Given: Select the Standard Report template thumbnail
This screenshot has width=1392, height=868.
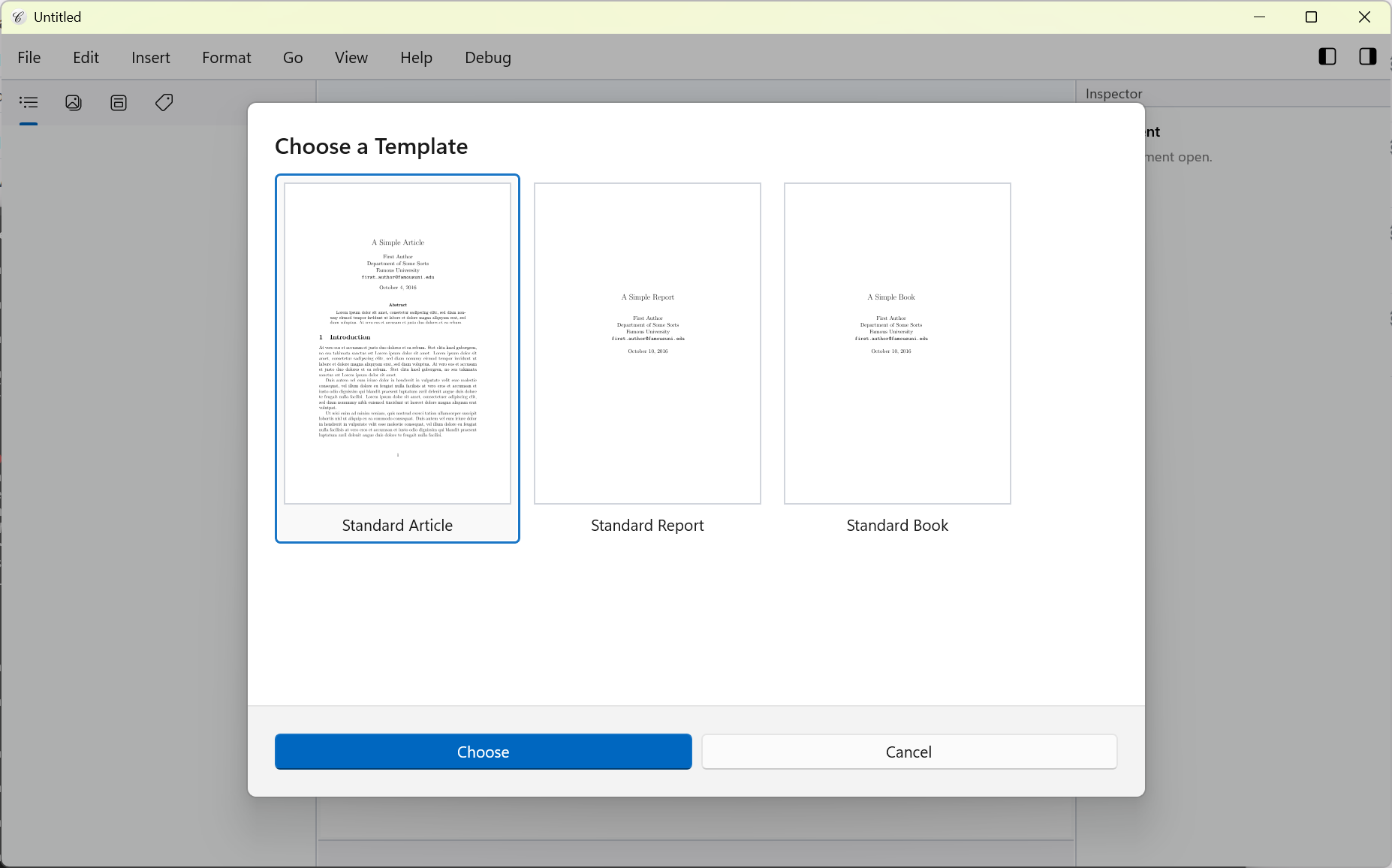Looking at the screenshot, I should [x=647, y=343].
